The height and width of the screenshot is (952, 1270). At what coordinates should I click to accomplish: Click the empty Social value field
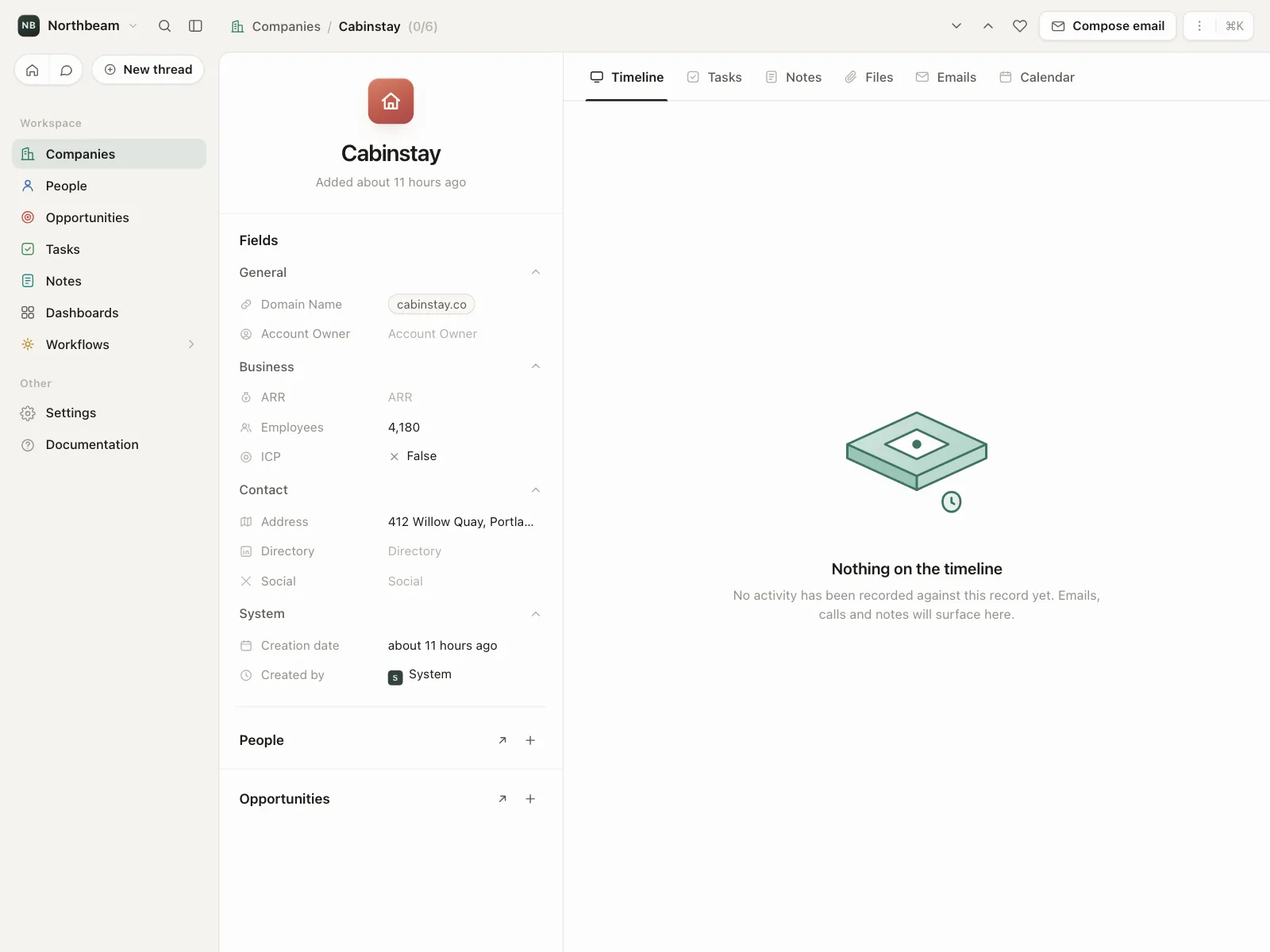coord(406,582)
